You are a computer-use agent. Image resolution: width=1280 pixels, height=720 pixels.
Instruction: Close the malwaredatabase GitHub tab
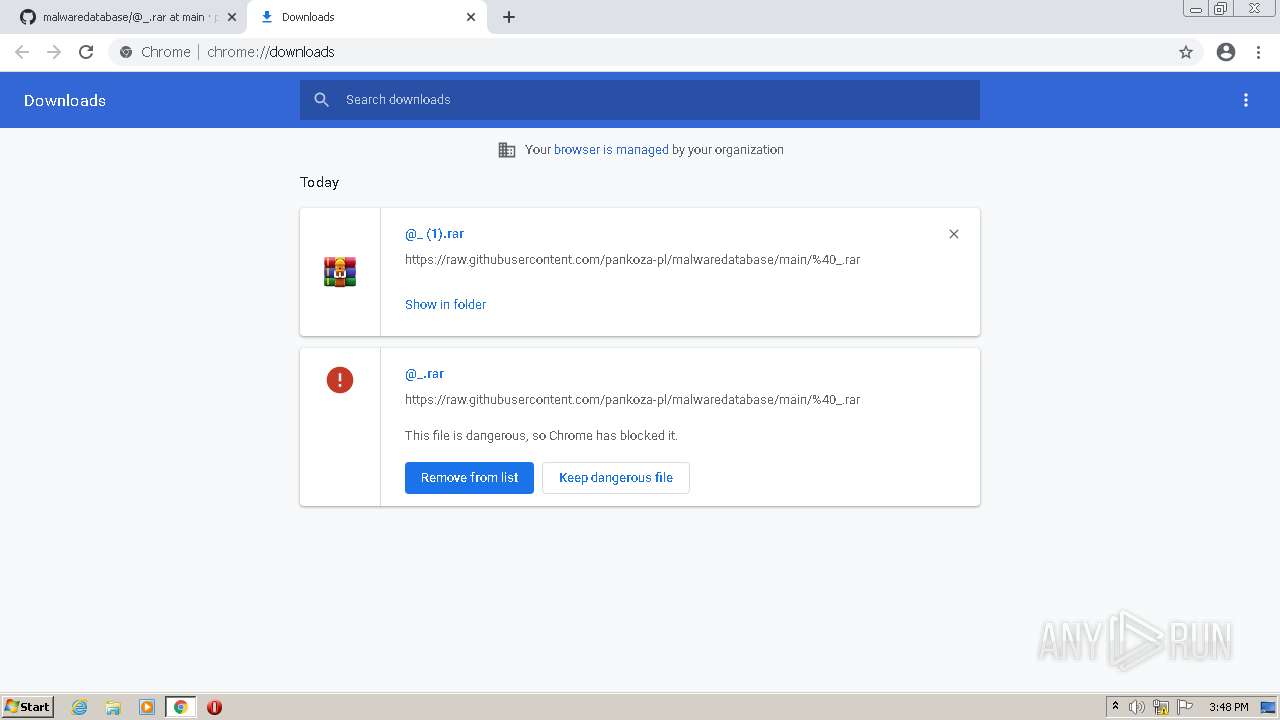tap(231, 17)
